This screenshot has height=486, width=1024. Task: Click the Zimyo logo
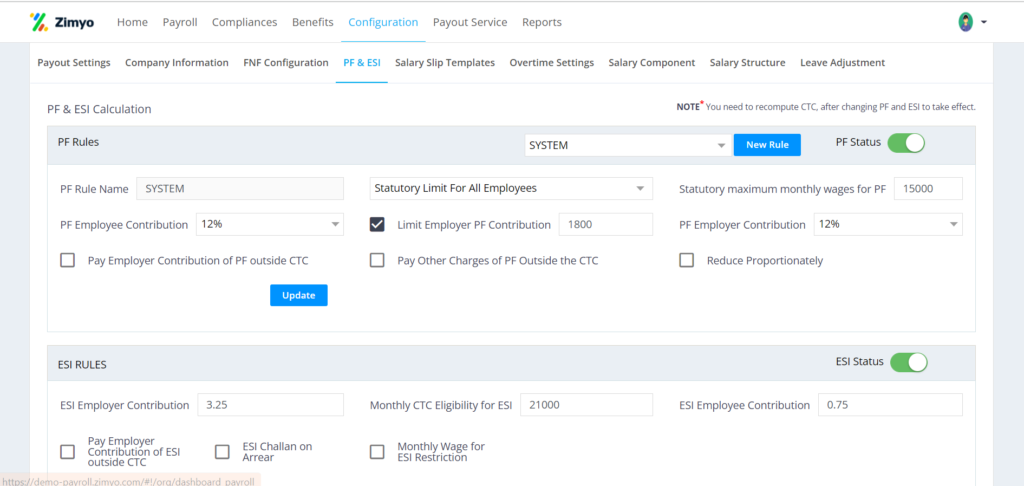[x=62, y=22]
